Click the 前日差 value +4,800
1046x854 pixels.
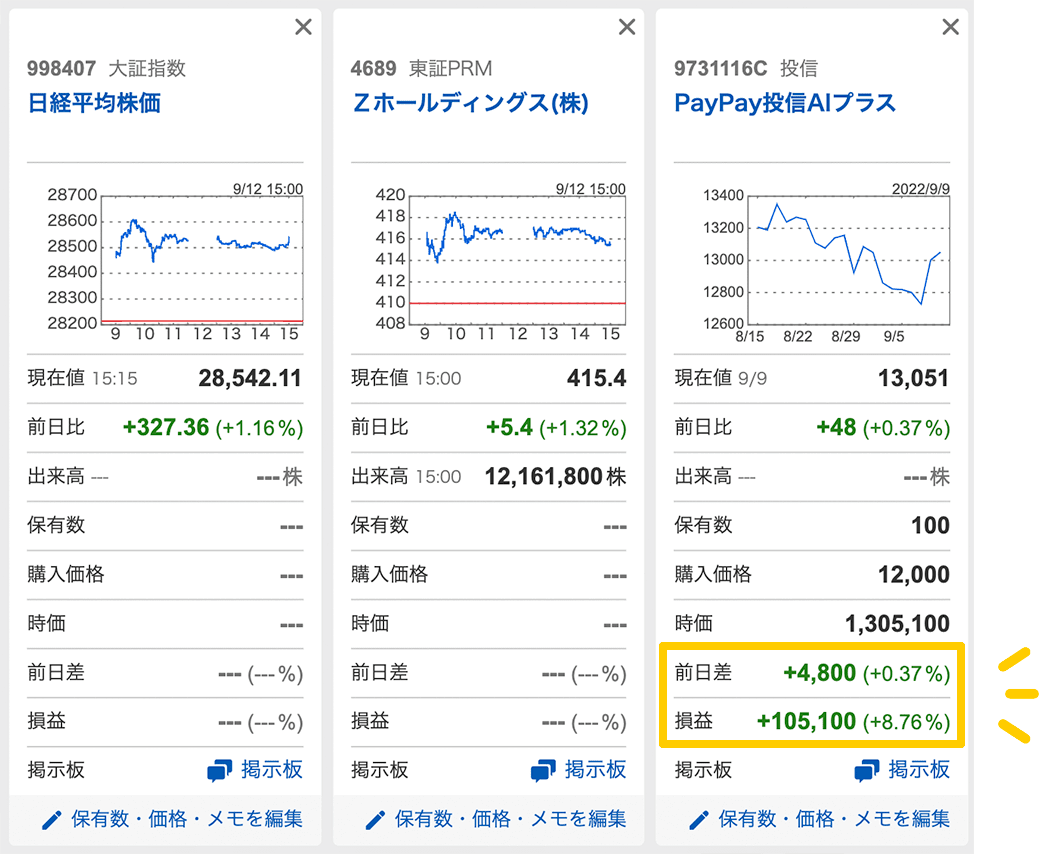coord(820,673)
